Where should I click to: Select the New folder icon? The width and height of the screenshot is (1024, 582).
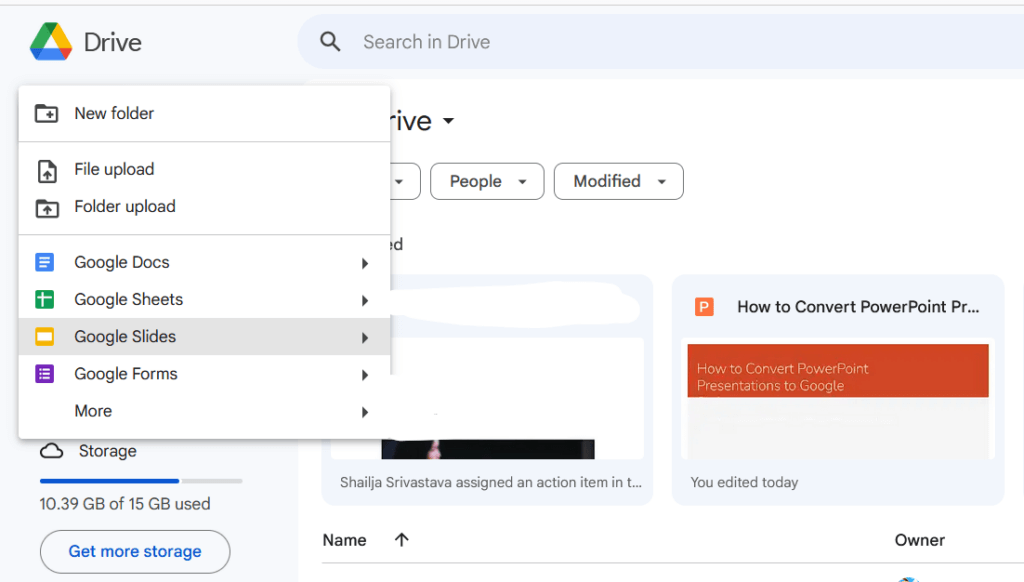point(47,113)
